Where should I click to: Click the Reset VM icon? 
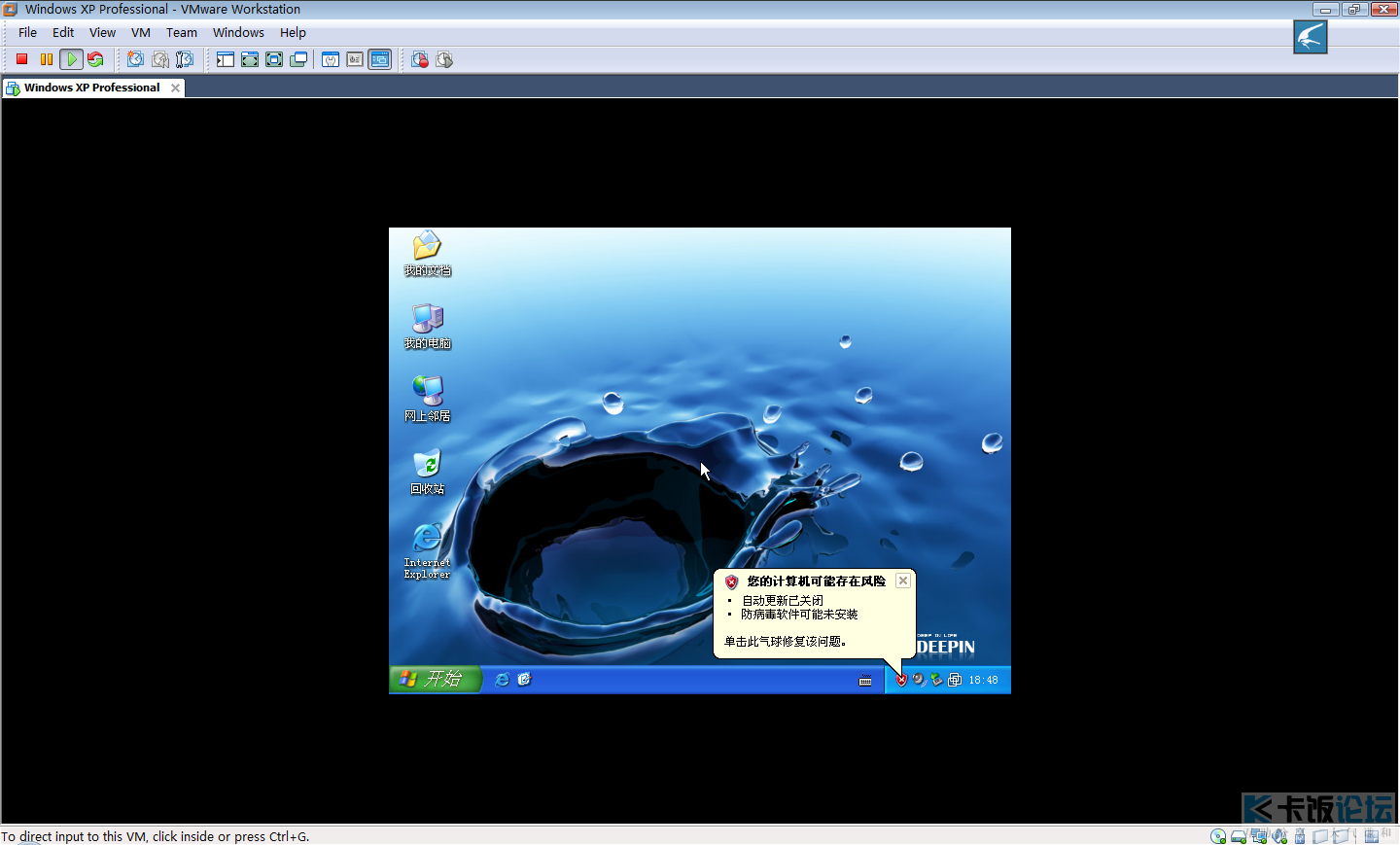tap(95, 59)
